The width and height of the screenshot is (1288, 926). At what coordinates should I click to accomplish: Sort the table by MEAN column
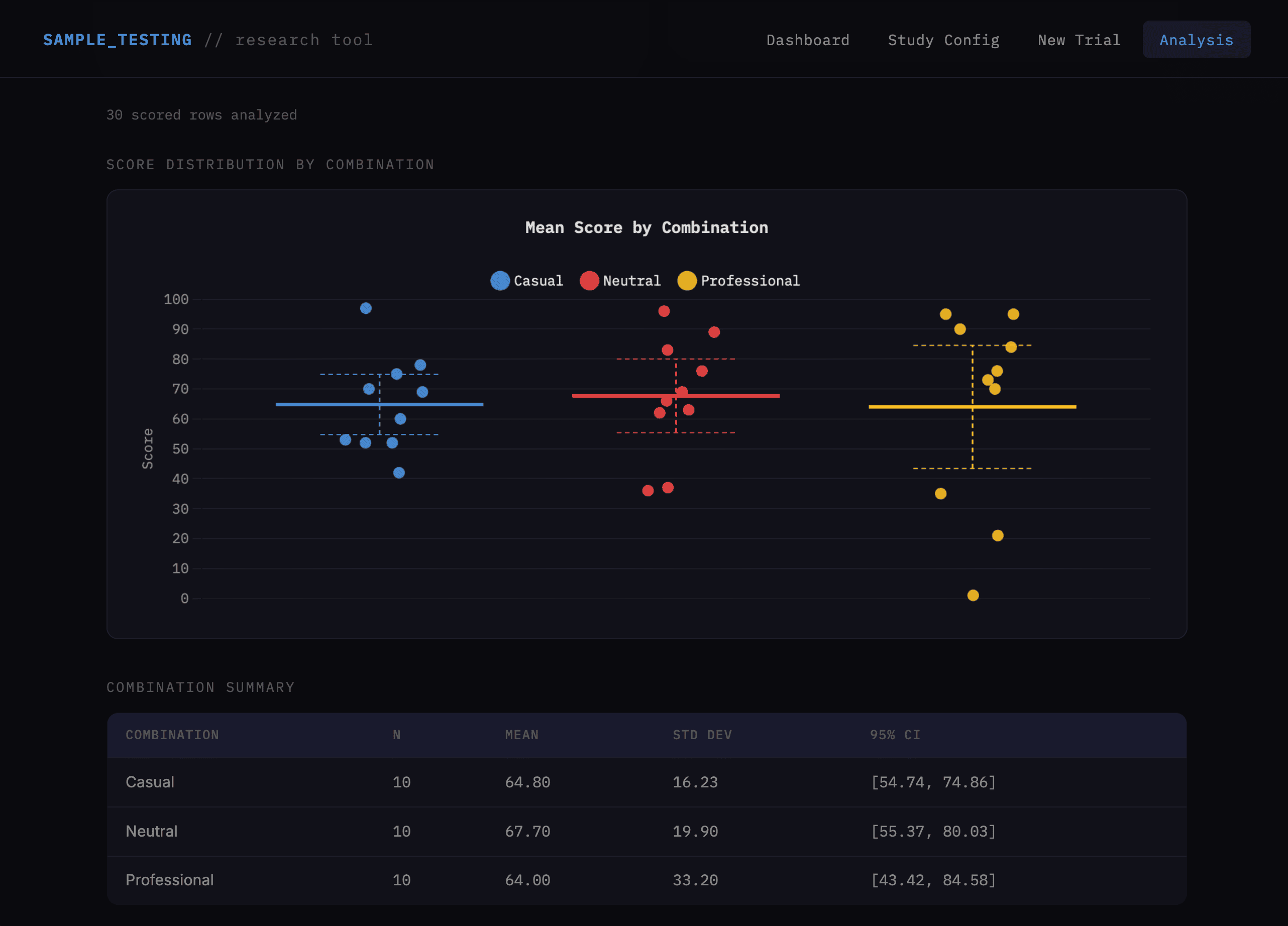click(x=521, y=735)
